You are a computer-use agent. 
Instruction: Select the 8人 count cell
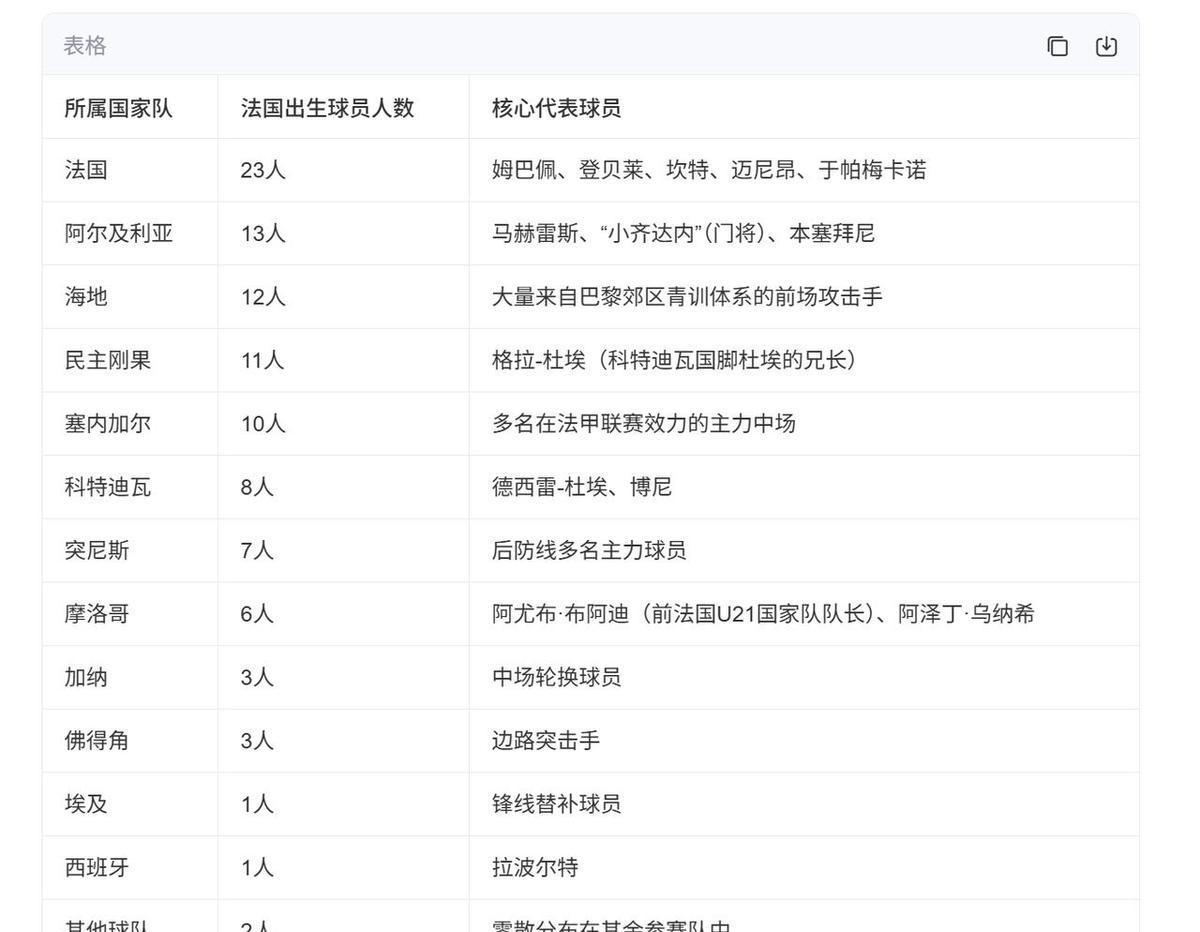pyautogui.click(x=343, y=487)
